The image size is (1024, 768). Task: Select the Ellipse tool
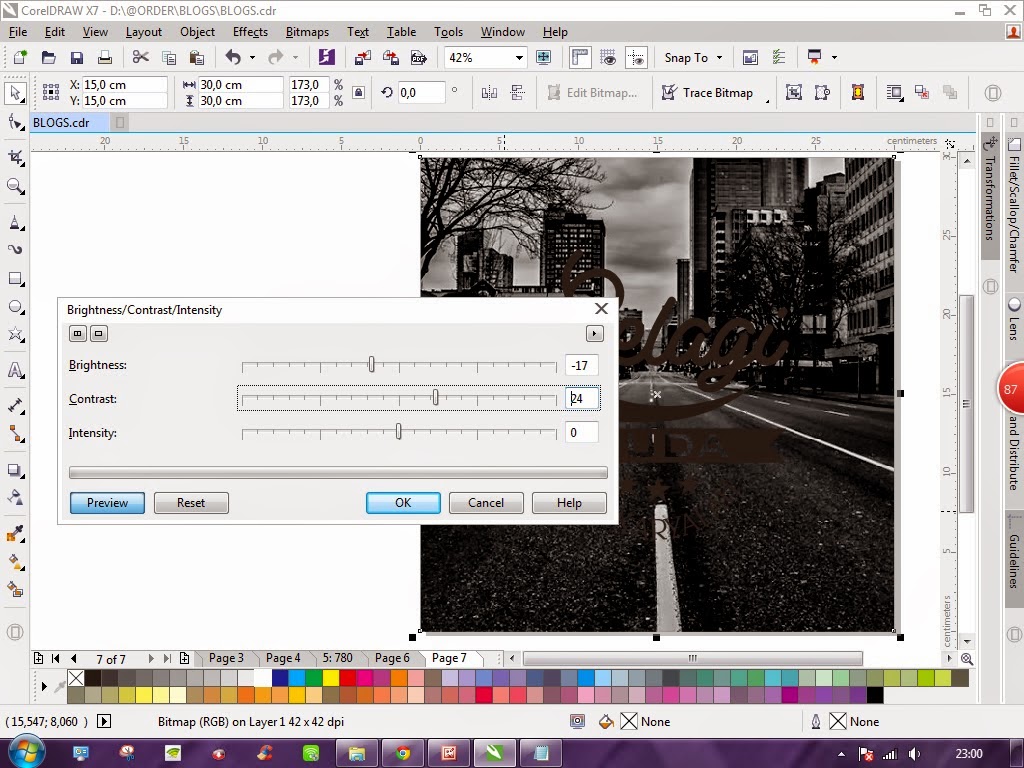click(14, 308)
